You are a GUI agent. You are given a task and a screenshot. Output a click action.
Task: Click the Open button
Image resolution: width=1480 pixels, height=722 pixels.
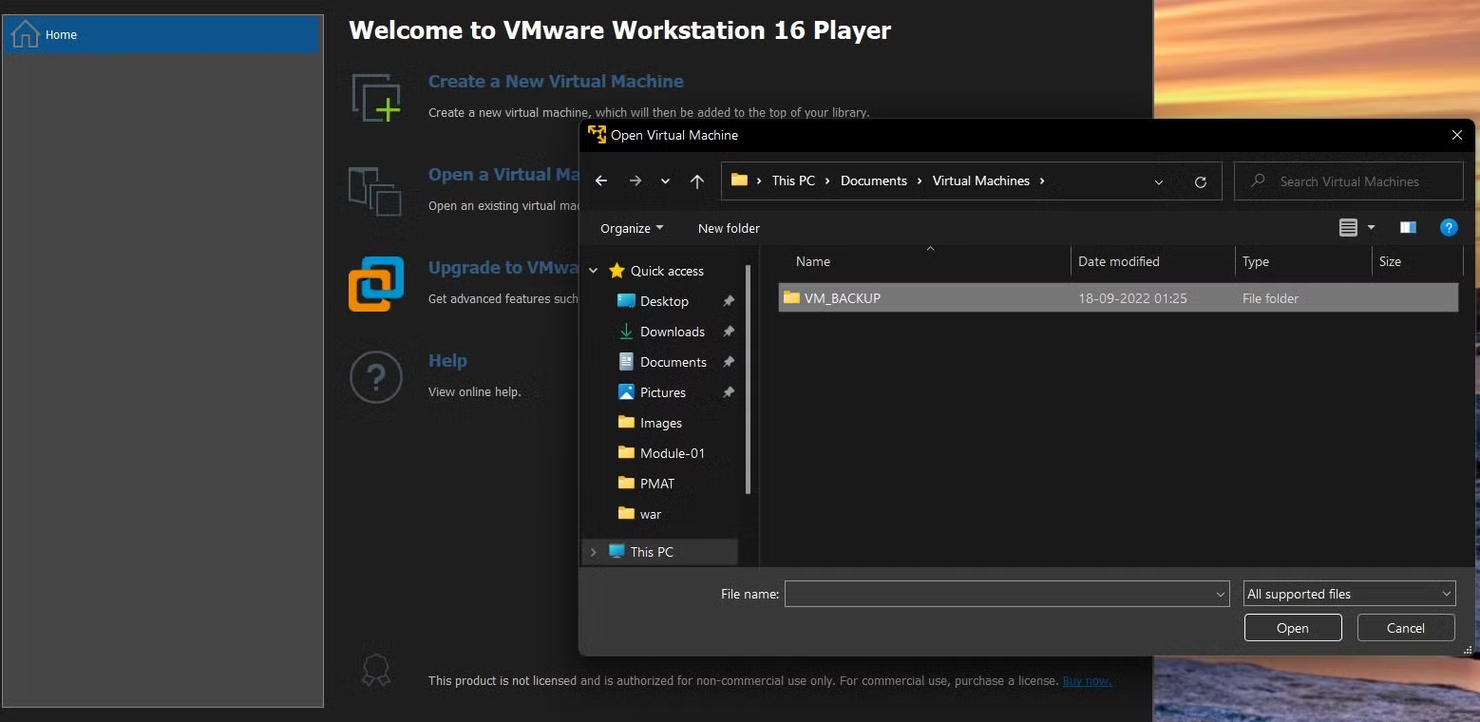1292,627
